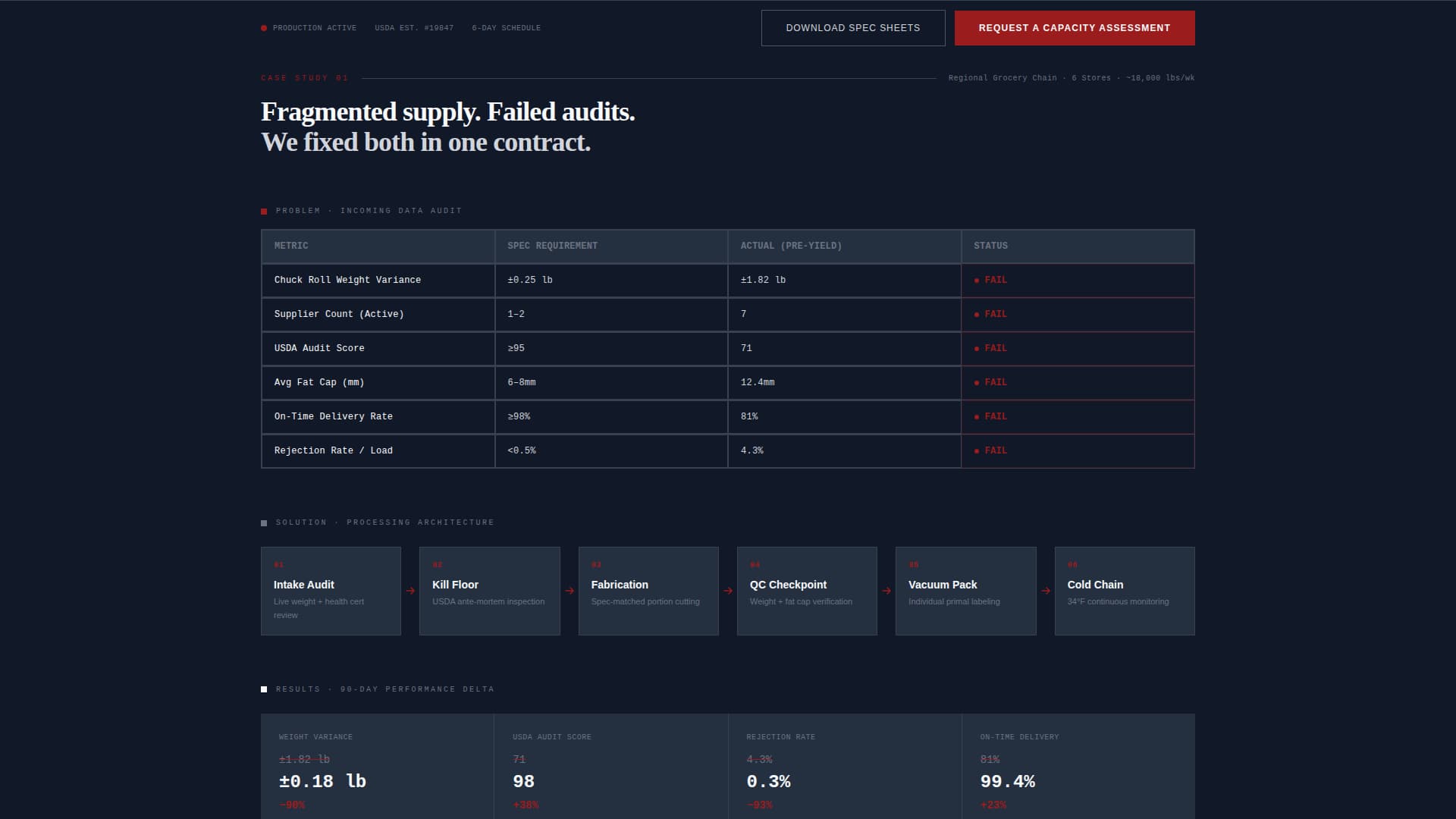Select the Cold Chain process card
Viewport: 1456px width, 819px height.
1125,591
